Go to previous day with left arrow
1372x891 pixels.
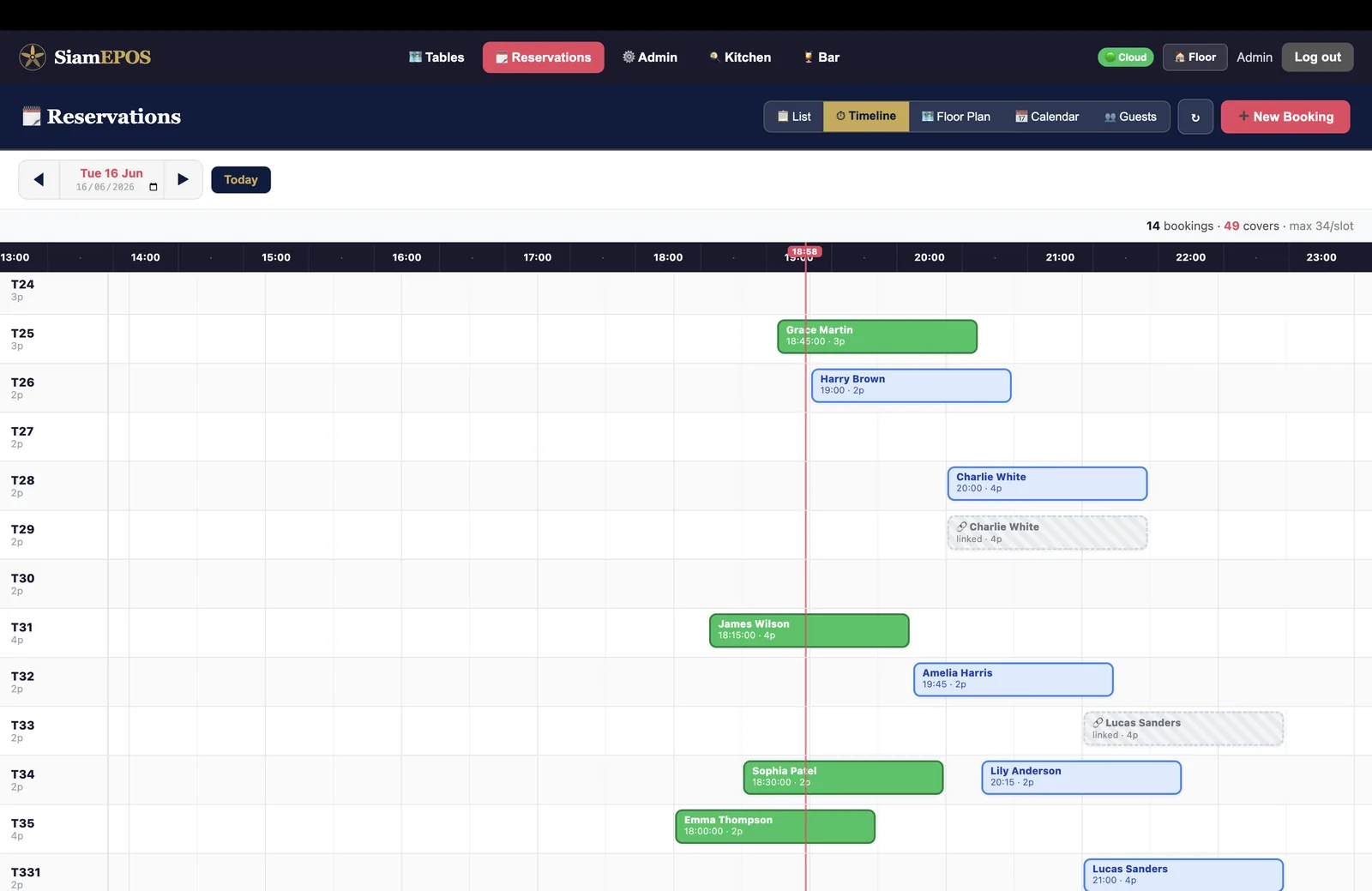point(39,179)
